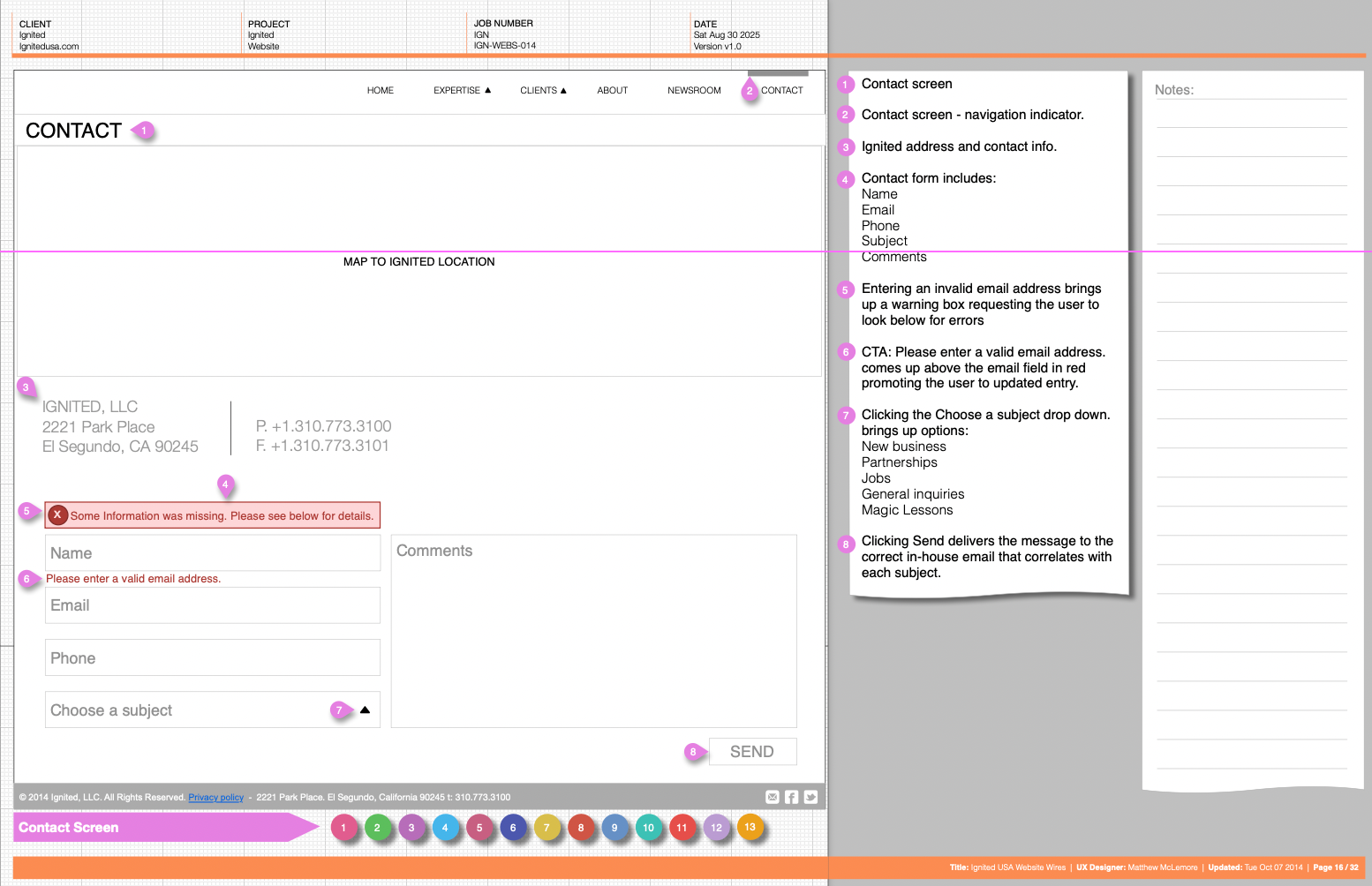Select the dark blue numbered circle 6

tap(513, 828)
